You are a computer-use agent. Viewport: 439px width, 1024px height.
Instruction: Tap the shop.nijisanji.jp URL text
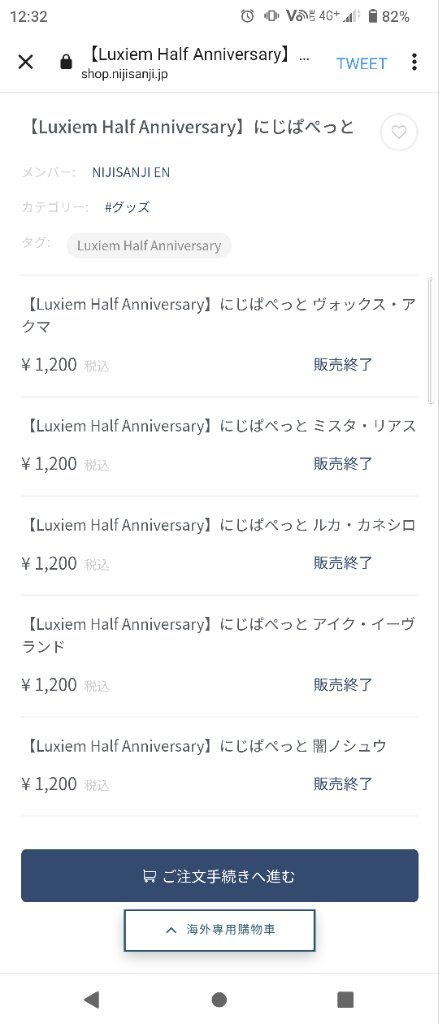(x=124, y=74)
